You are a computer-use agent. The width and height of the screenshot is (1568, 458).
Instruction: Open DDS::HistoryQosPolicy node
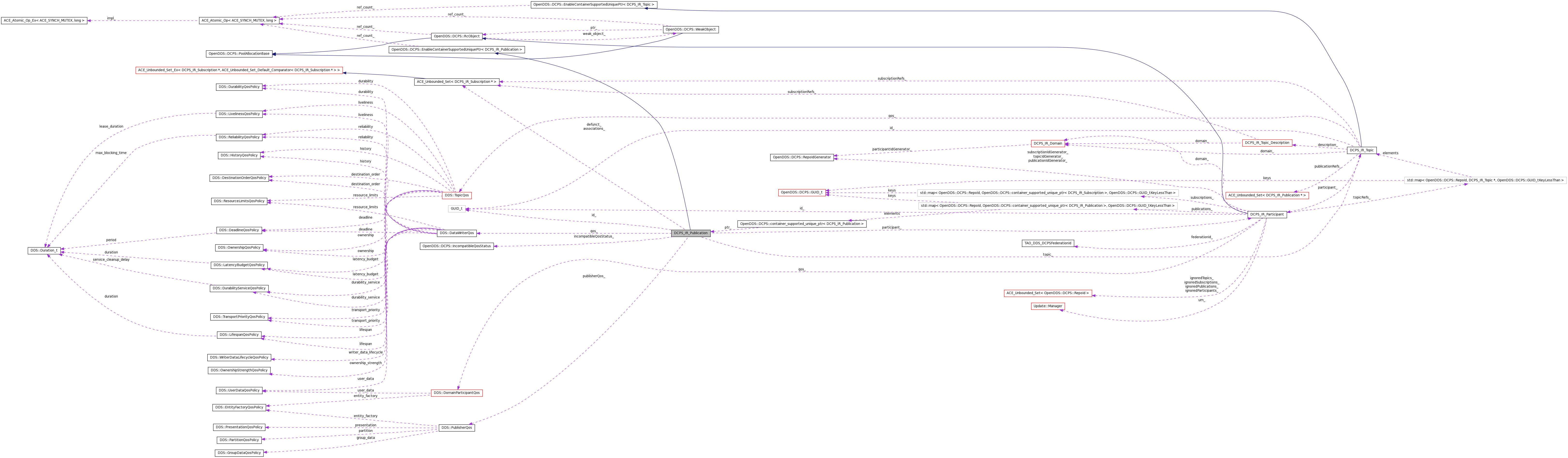(239, 156)
